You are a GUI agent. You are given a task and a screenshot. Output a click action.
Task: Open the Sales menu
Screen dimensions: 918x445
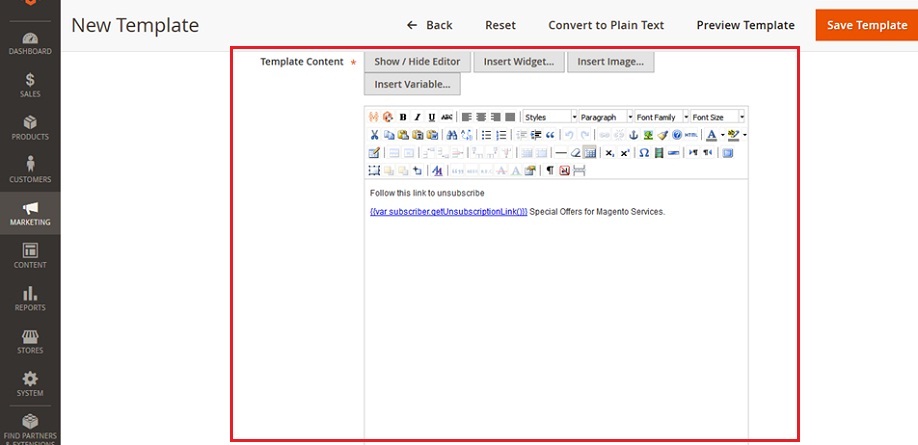[30, 85]
